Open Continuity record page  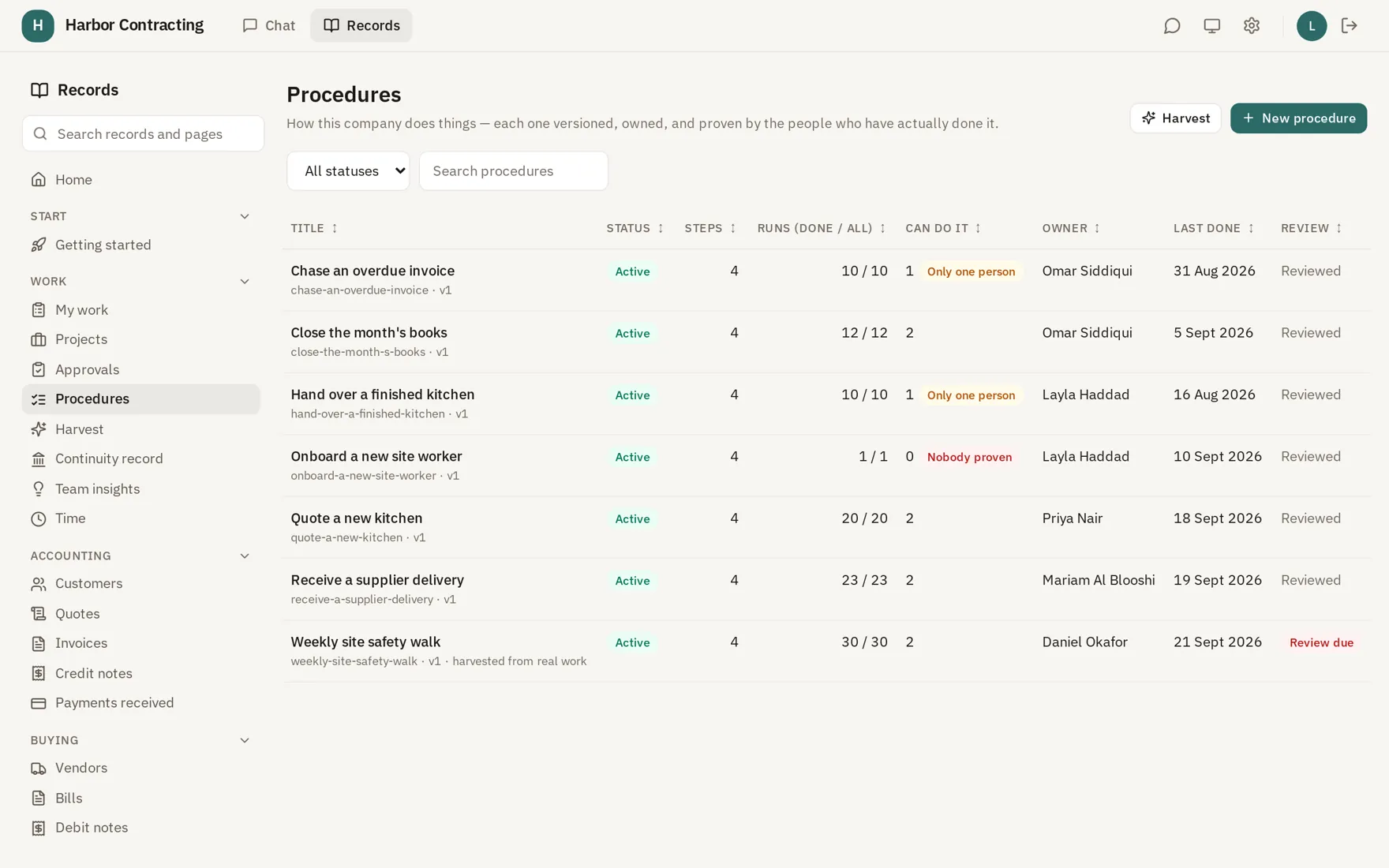[x=141, y=458]
